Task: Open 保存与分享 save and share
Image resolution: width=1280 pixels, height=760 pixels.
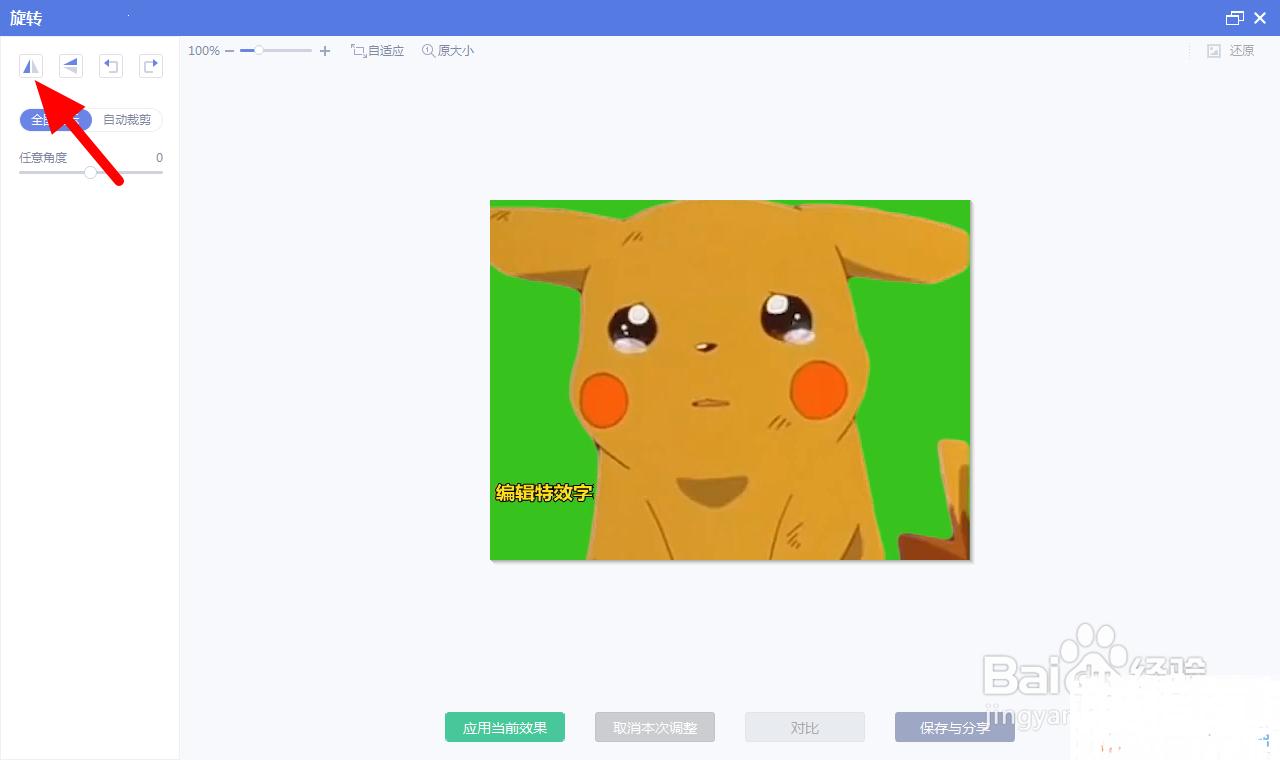Action: click(x=954, y=728)
